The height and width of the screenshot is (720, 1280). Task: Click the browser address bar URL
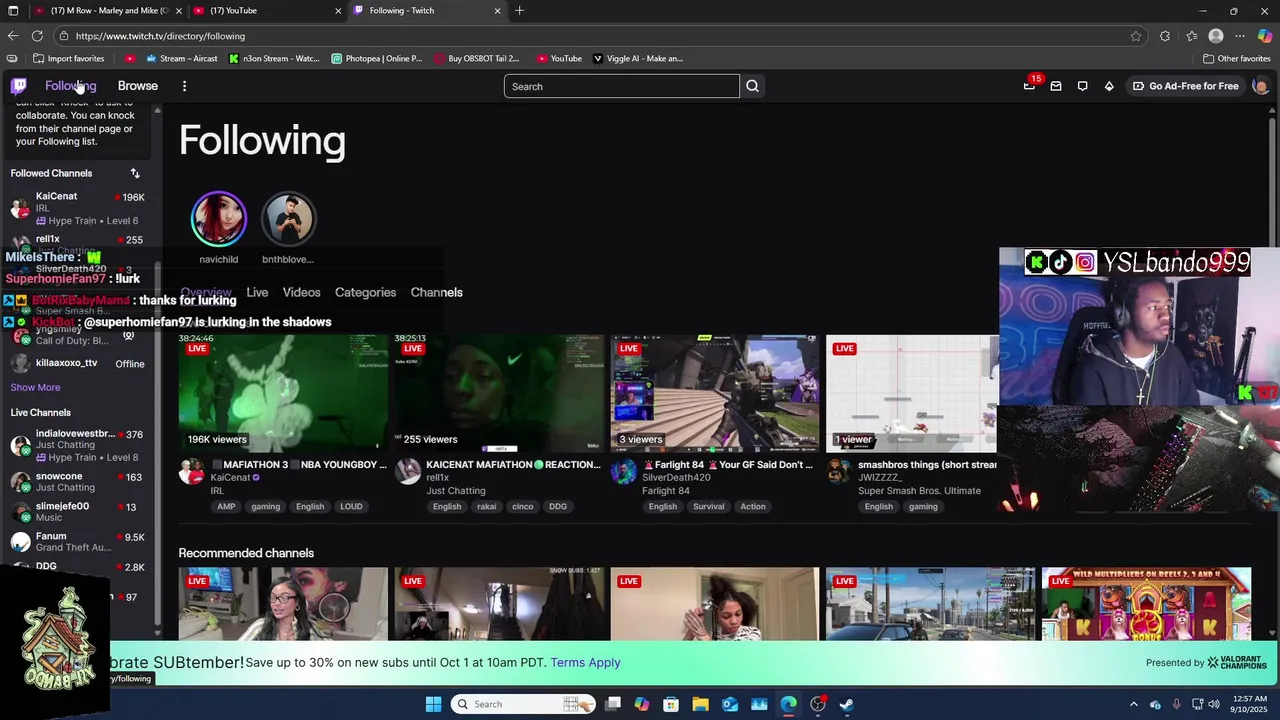click(x=160, y=36)
